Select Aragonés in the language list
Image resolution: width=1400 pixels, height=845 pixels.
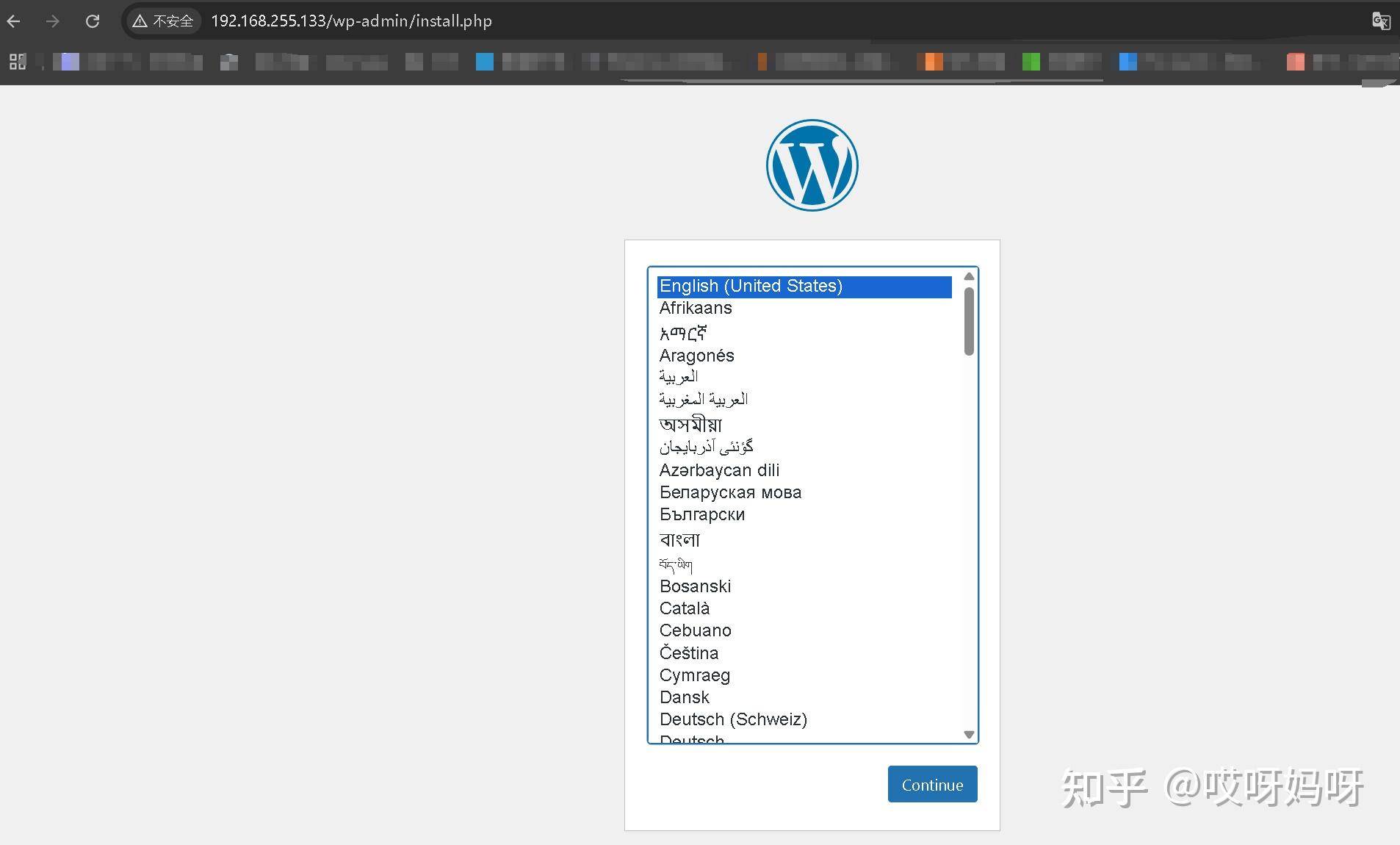pos(804,356)
